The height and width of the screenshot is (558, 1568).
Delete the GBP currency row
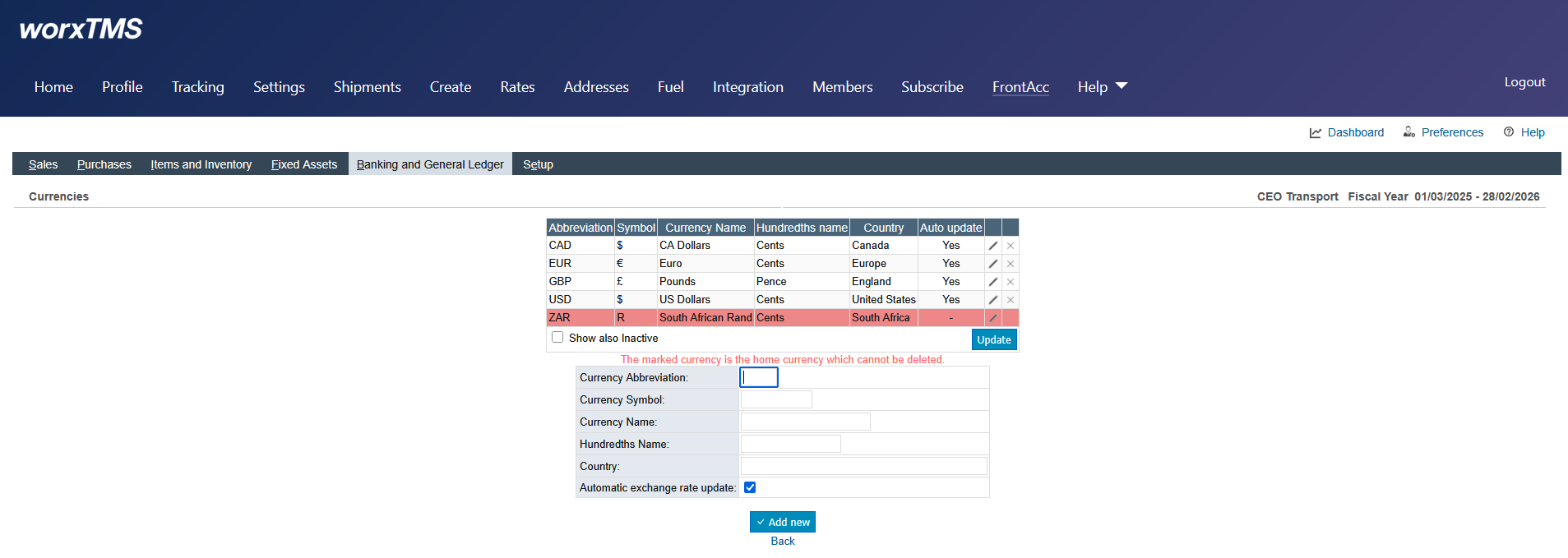tap(1011, 282)
